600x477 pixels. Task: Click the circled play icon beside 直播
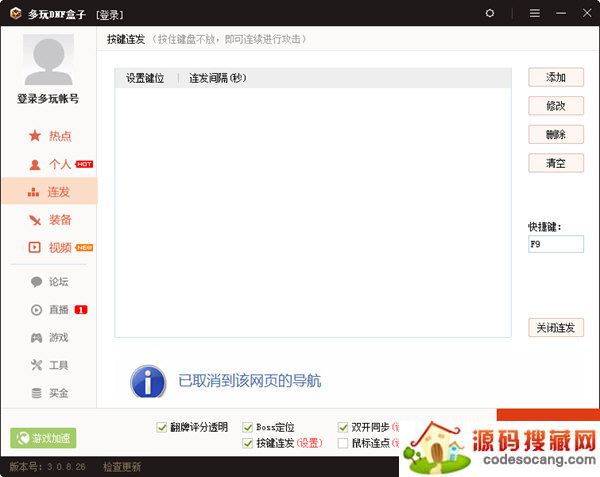click(36, 309)
